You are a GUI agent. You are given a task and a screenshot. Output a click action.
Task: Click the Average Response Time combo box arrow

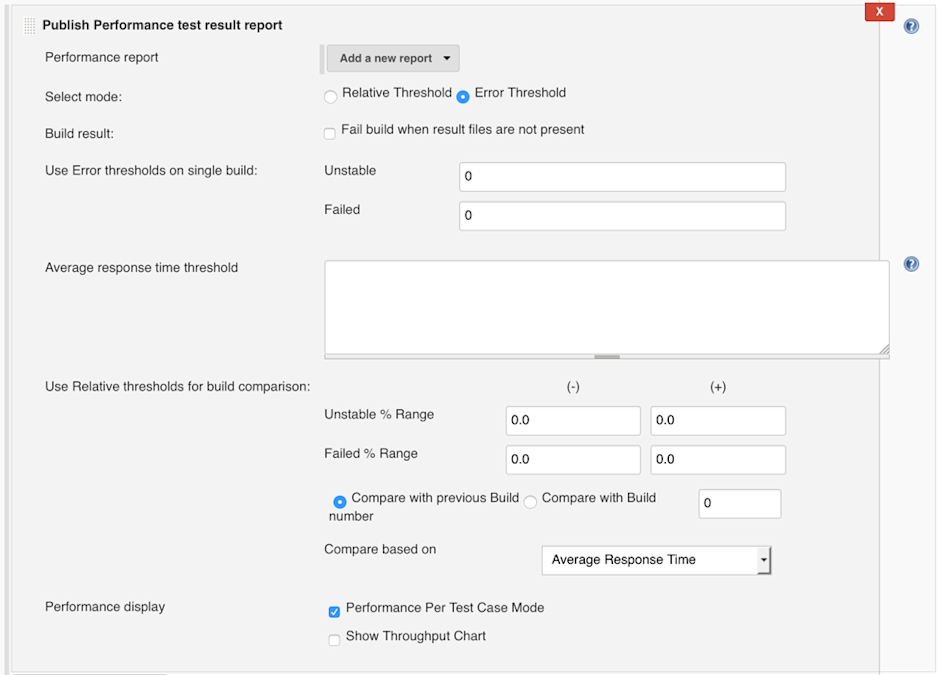point(764,560)
